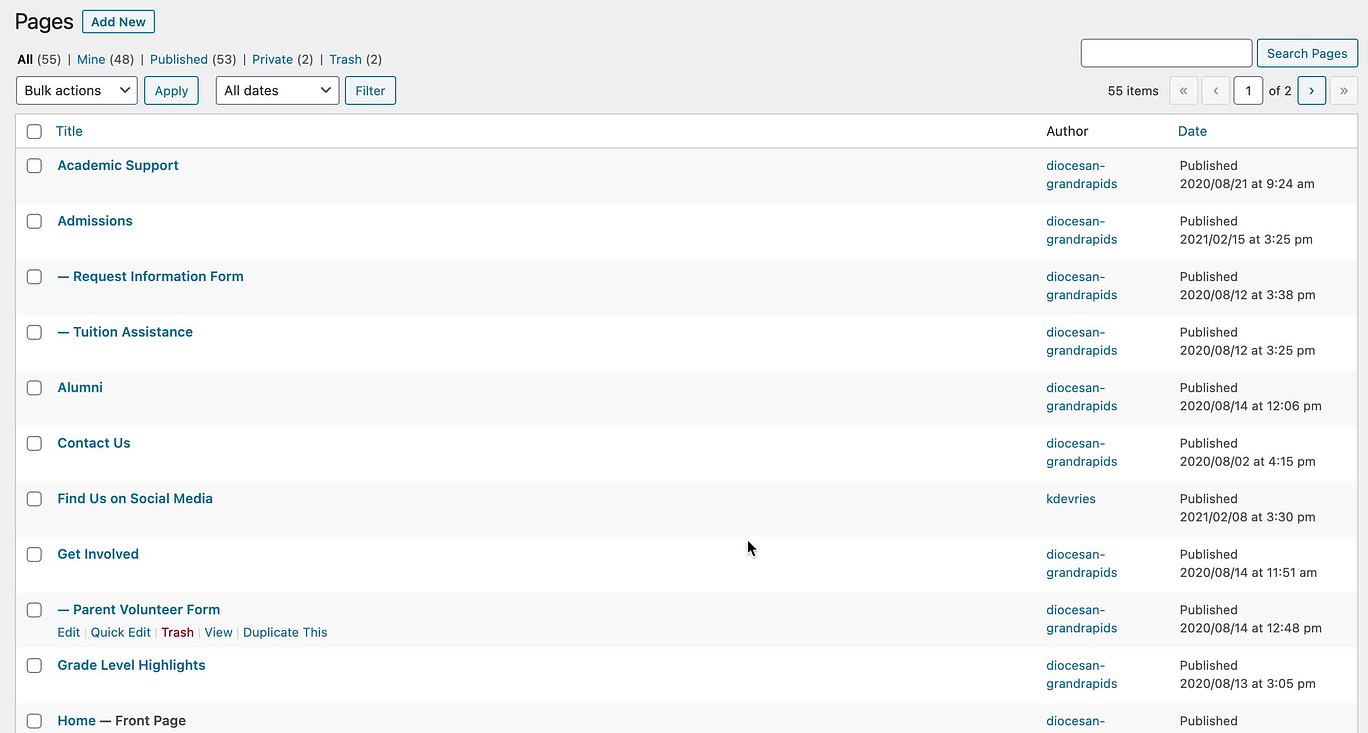Toggle the select-all checkbox beside Title
Image resolution: width=1368 pixels, height=733 pixels.
click(x=34, y=131)
